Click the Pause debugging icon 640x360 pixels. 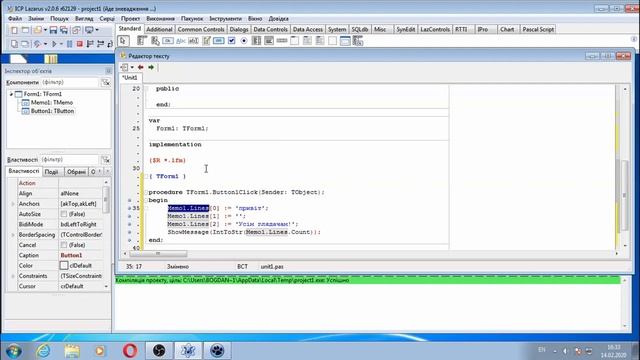[x=69, y=44]
